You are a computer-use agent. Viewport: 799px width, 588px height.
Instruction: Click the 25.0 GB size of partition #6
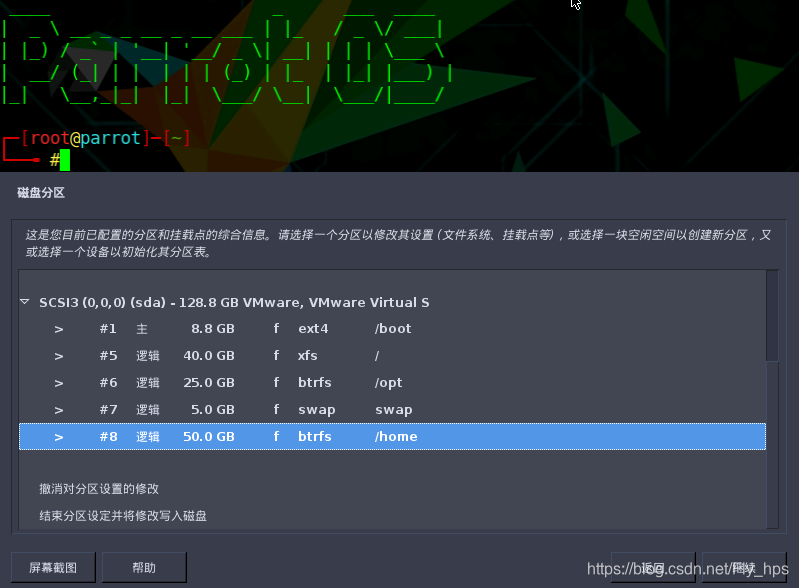tap(209, 383)
